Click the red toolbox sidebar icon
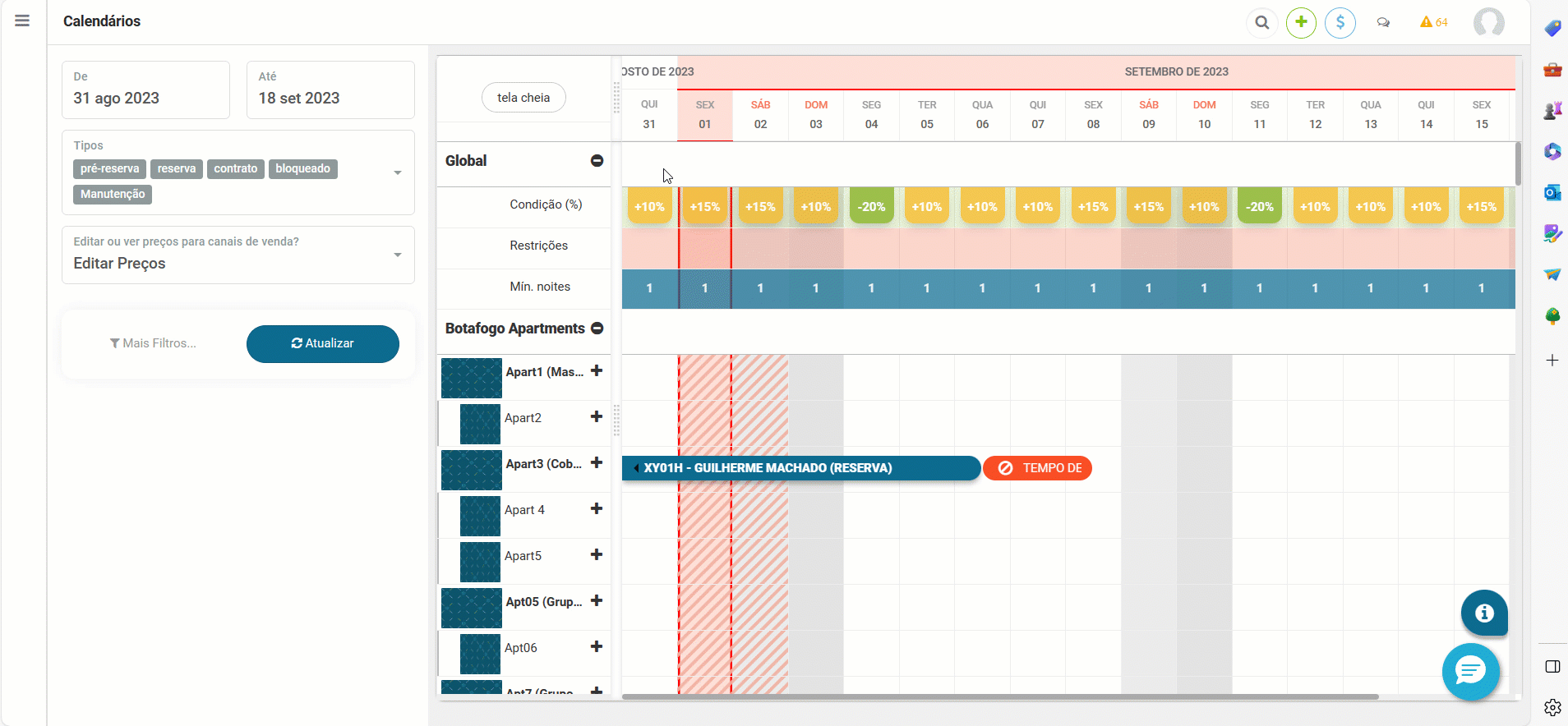This screenshot has width=1568, height=726. coord(1552,70)
